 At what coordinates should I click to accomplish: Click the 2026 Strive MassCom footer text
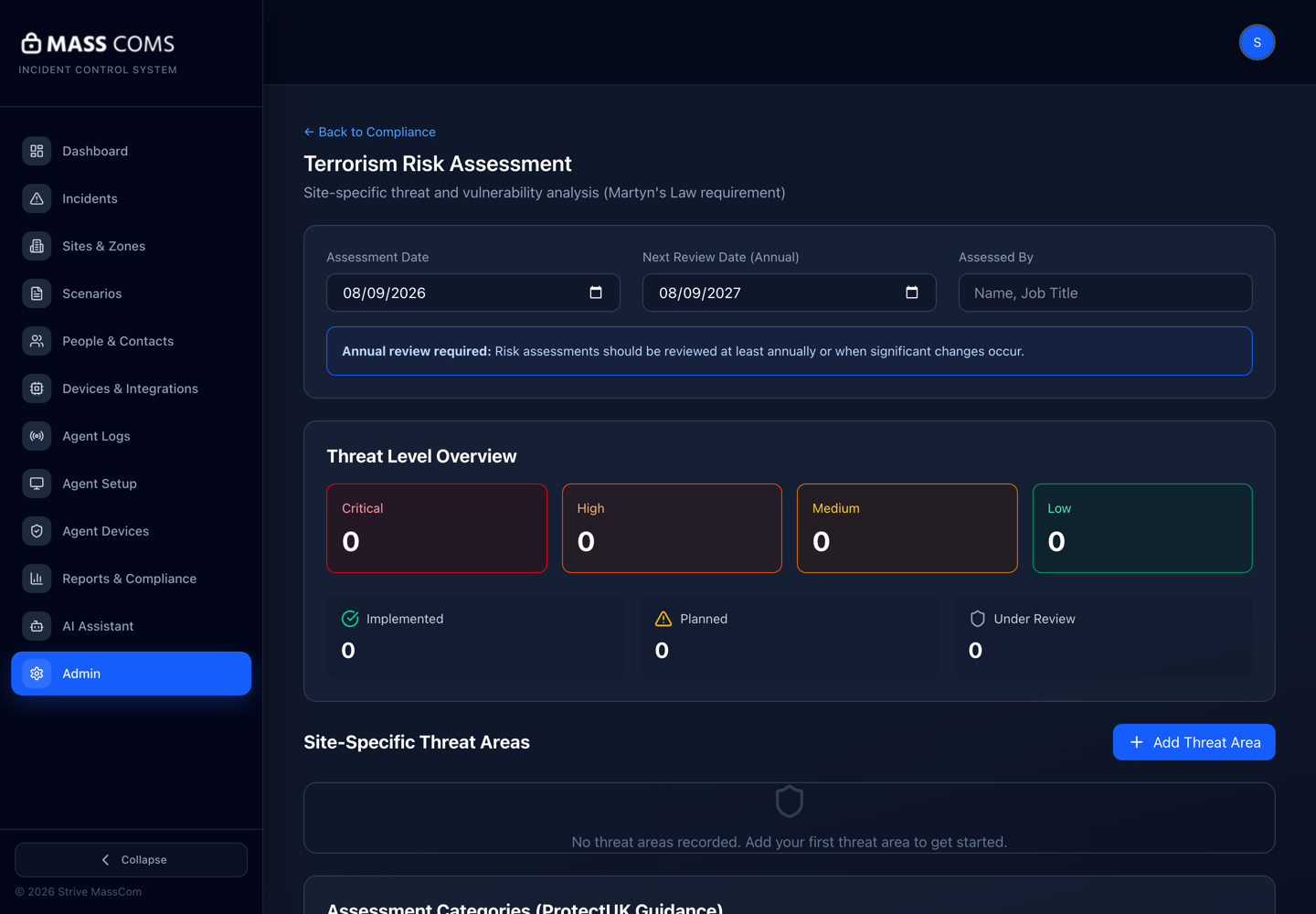tap(79, 892)
